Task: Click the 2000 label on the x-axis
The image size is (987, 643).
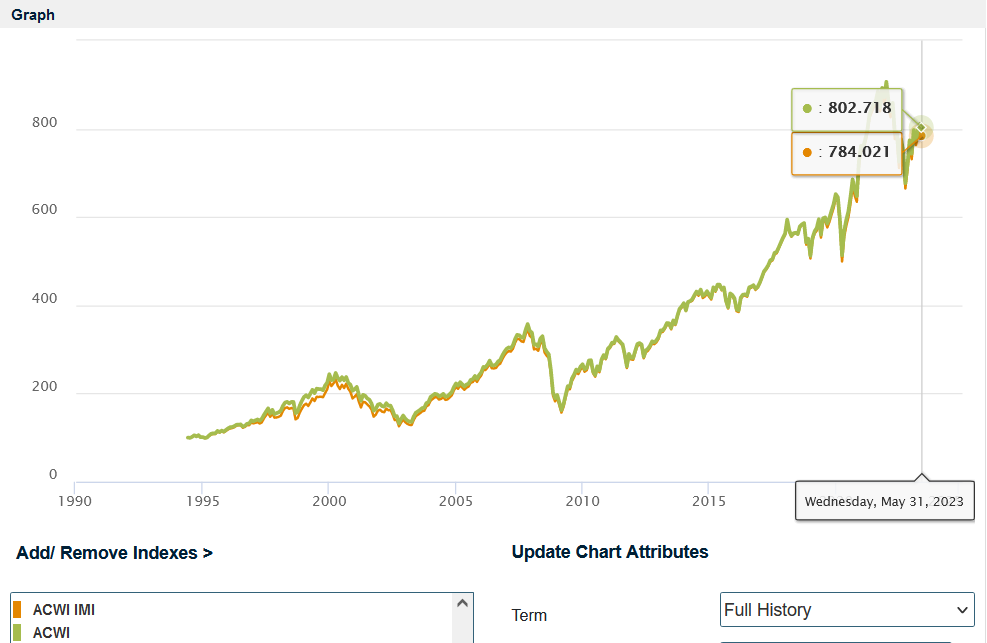Action: point(329,501)
